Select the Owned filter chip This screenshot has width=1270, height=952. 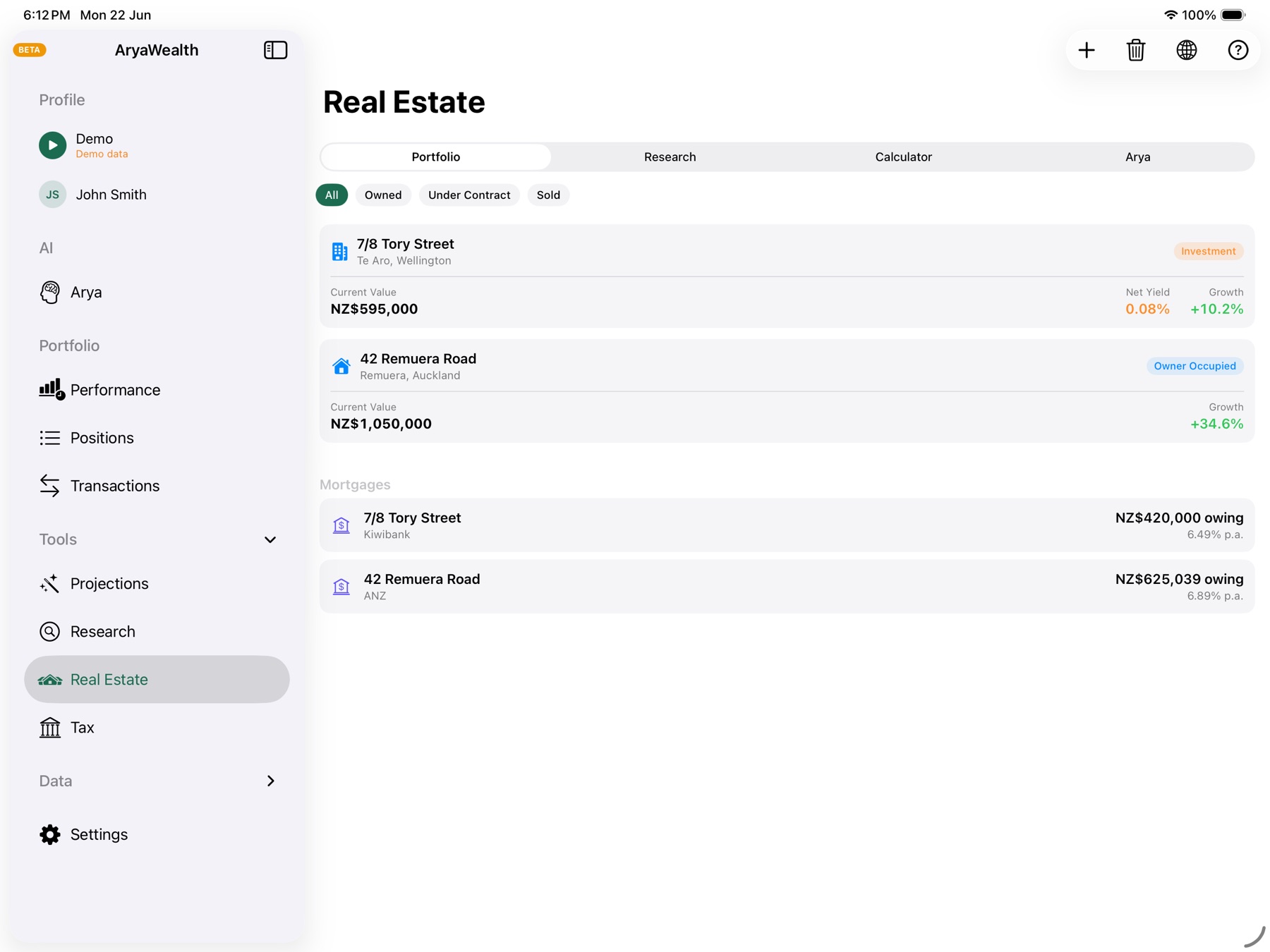(x=383, y=195)
